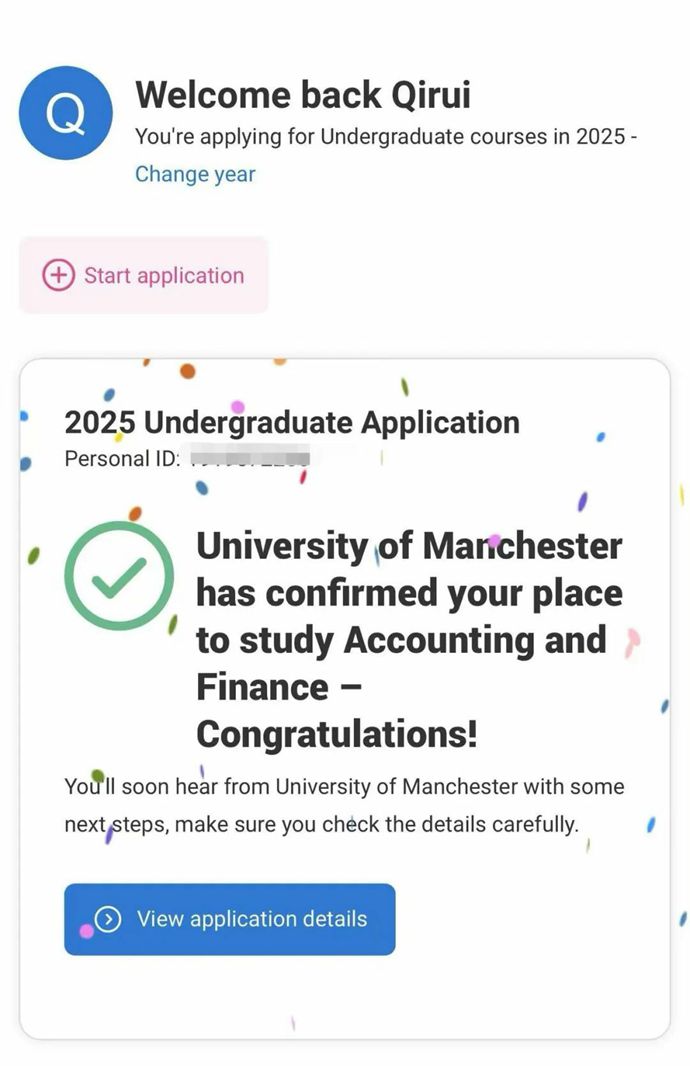The width and height of the screenshot is (690, 1066).
Task: Click the orange confetti dot at card top
Action: click(x=187, y=372)
